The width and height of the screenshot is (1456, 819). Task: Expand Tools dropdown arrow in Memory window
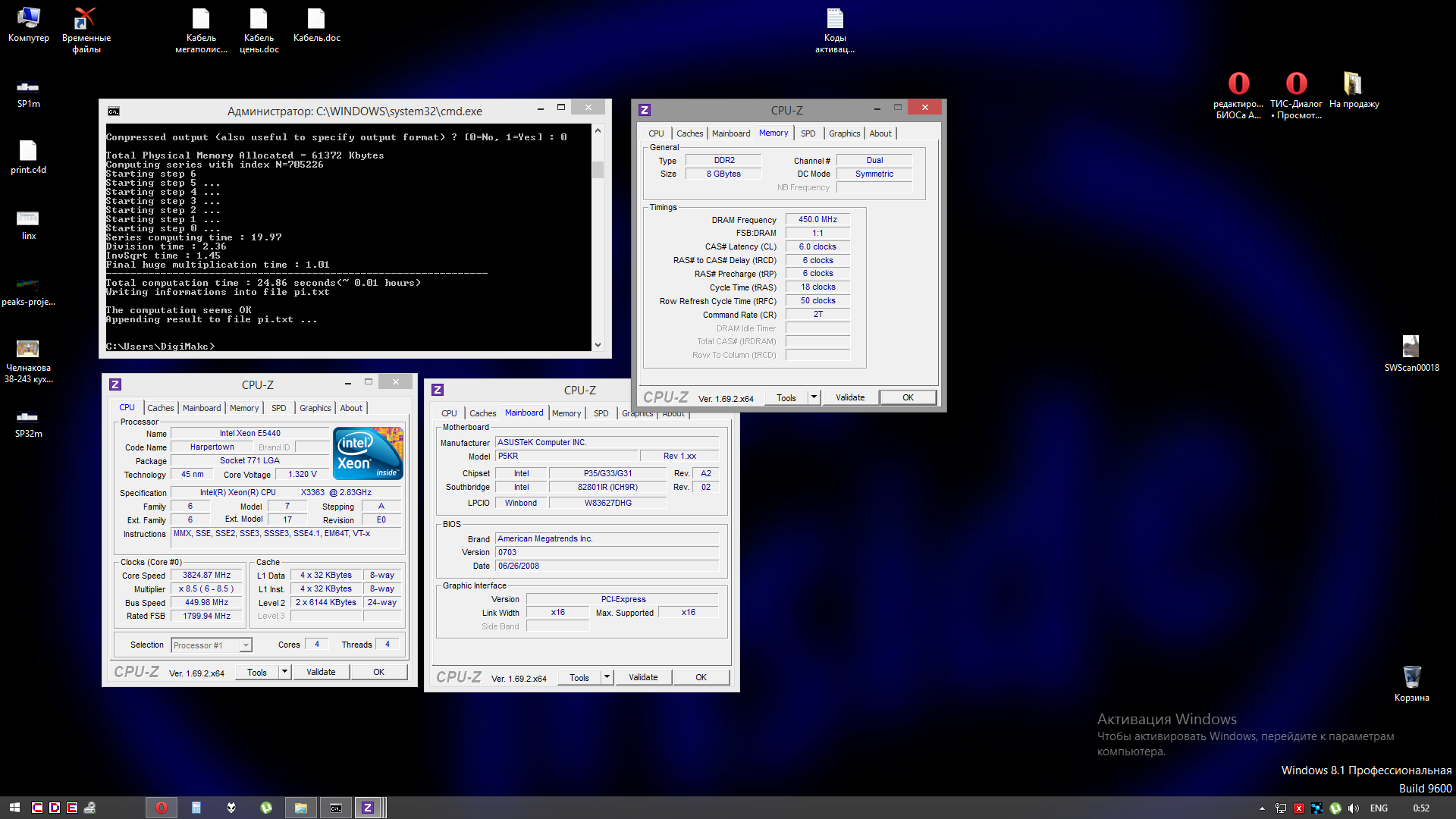click(814, 397)
